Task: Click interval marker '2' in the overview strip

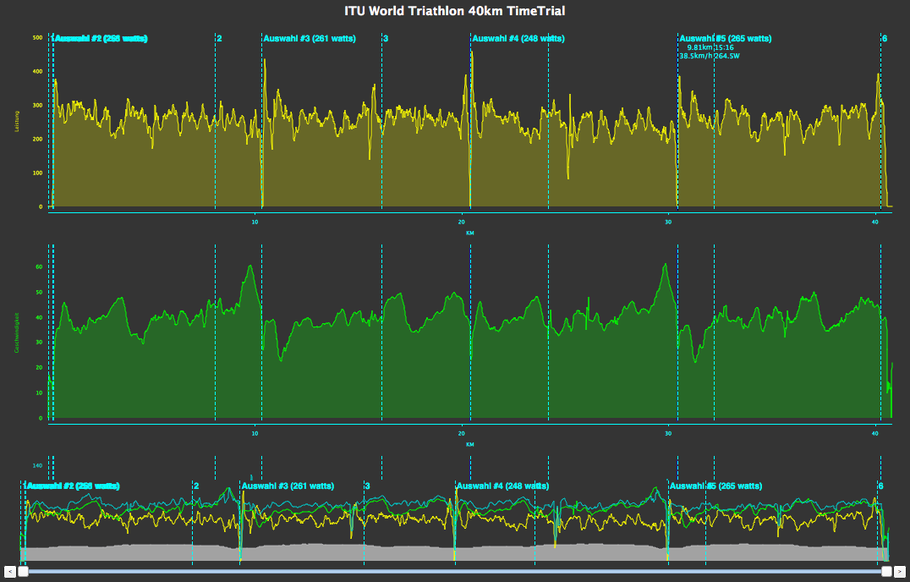Action: point(196,486)
